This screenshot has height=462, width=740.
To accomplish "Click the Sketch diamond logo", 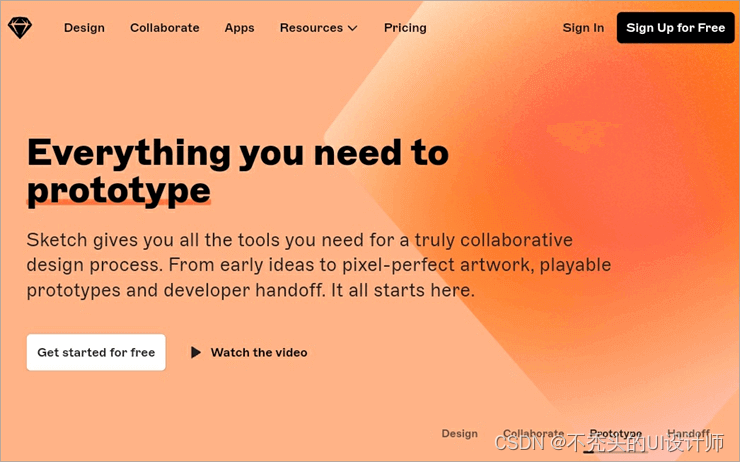I will [20, 28].
